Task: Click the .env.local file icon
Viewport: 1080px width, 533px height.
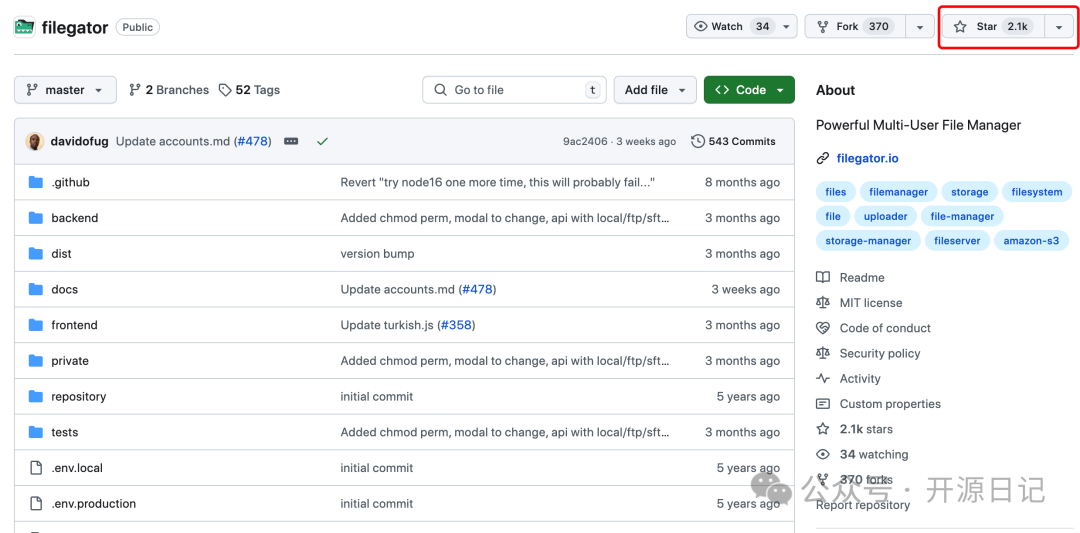Action: coord(36,468)
